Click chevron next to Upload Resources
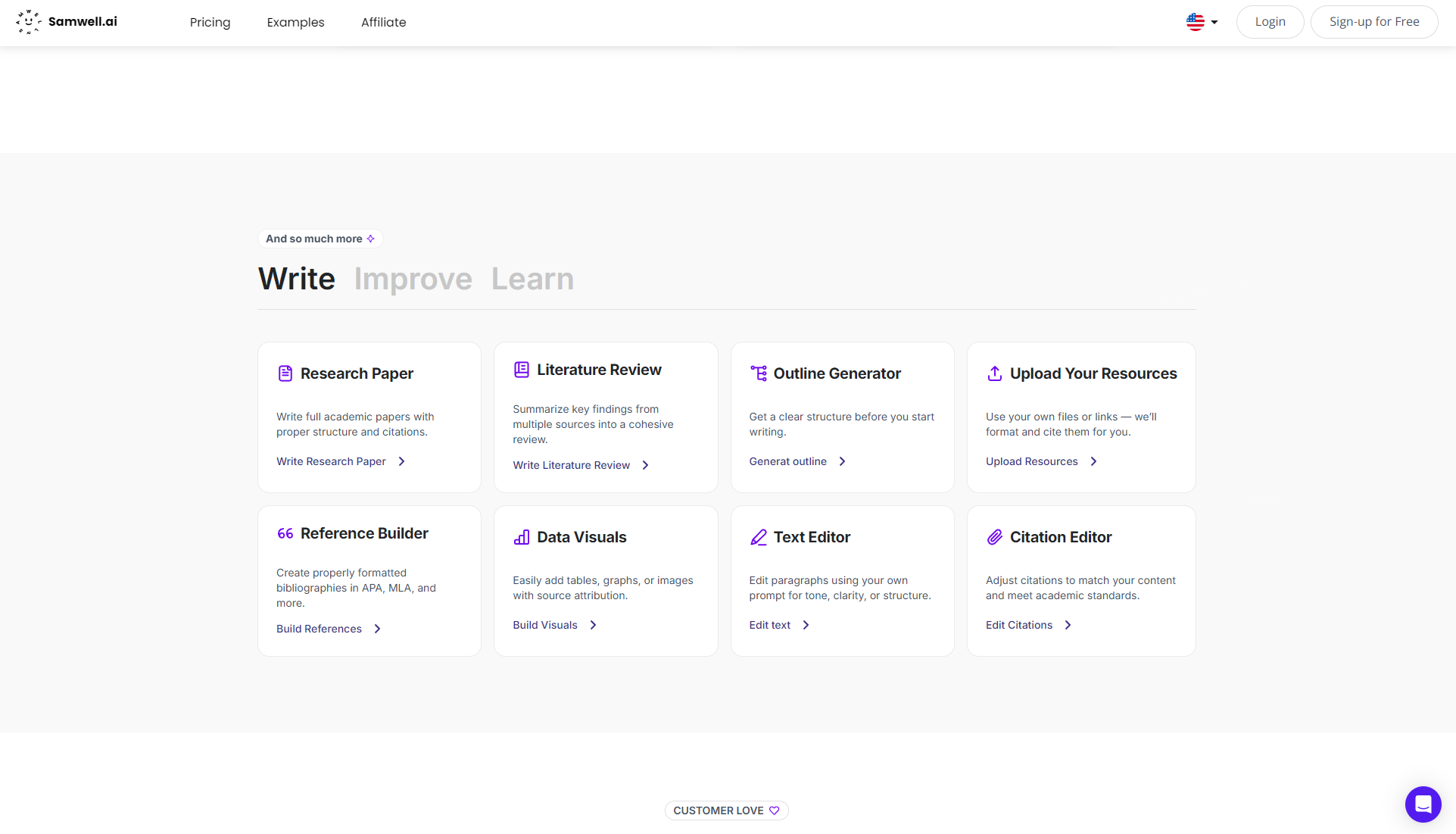 pos(1093,461)
